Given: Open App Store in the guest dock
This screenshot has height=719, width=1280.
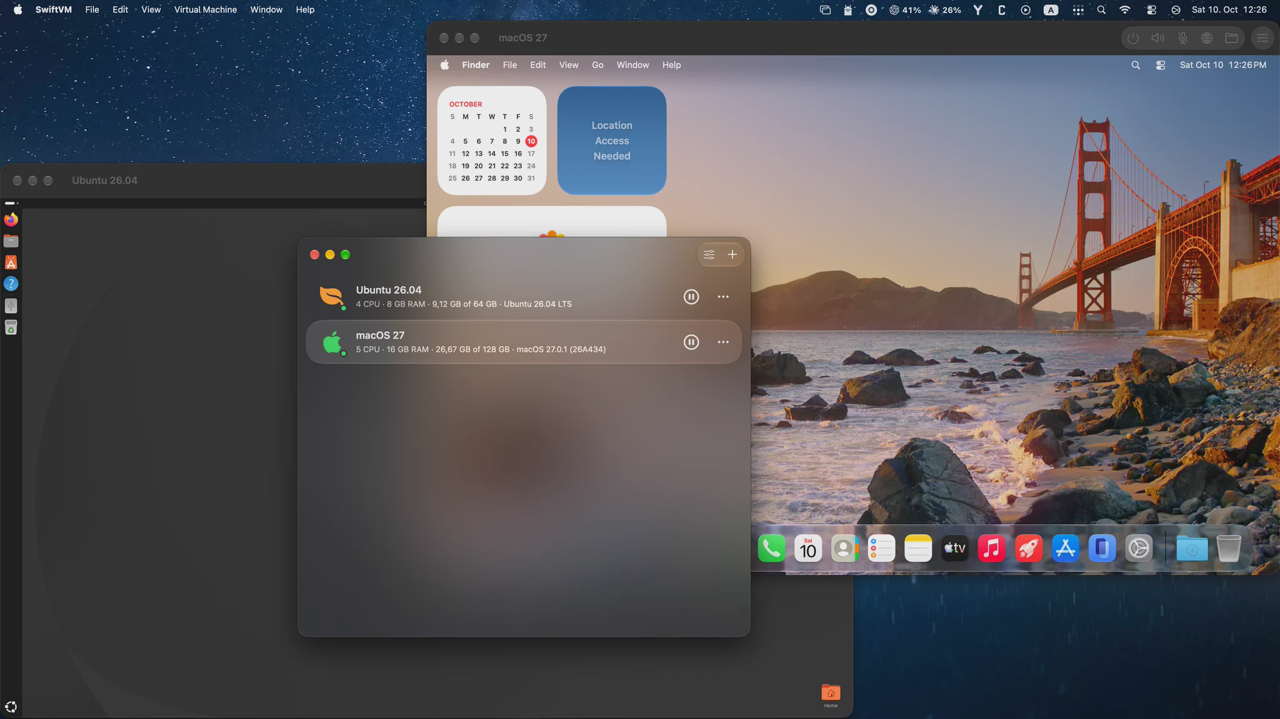Looking at the screenshot, I should tap(1065, 548).
